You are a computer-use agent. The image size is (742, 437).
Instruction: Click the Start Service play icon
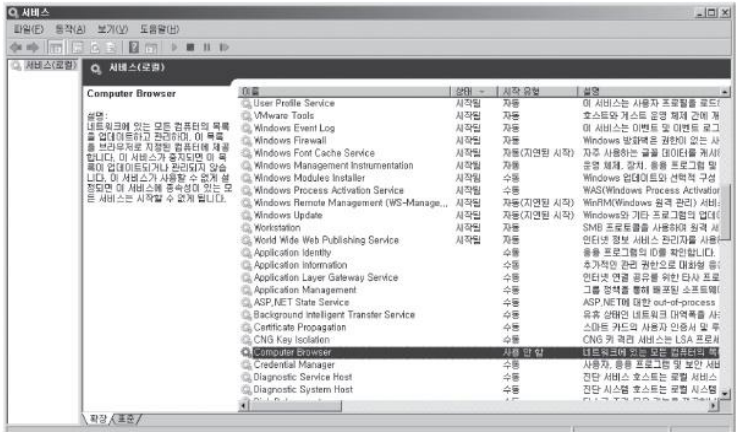(x=174, y=47)
